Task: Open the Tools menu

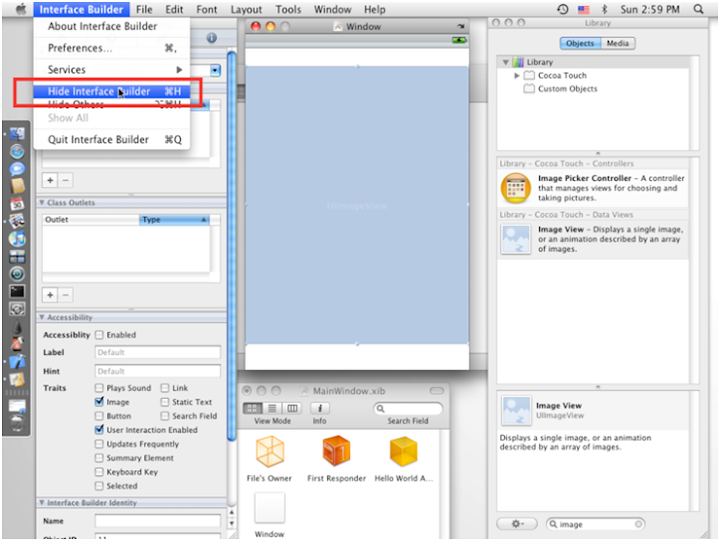Action: 288,9
